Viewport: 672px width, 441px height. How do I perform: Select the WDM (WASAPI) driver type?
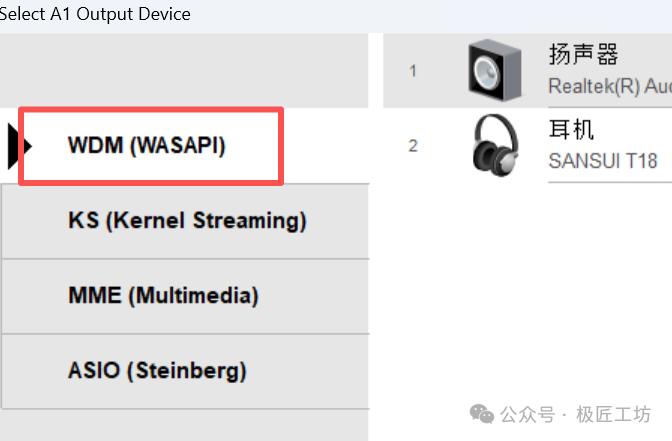click(147, 145)
